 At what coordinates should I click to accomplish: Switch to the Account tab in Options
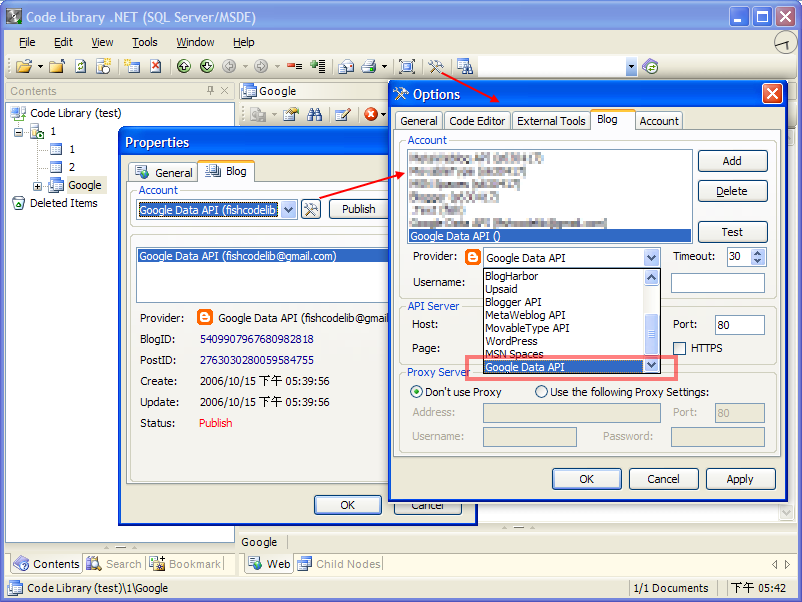pyautogui.click(x=659, y=121)
